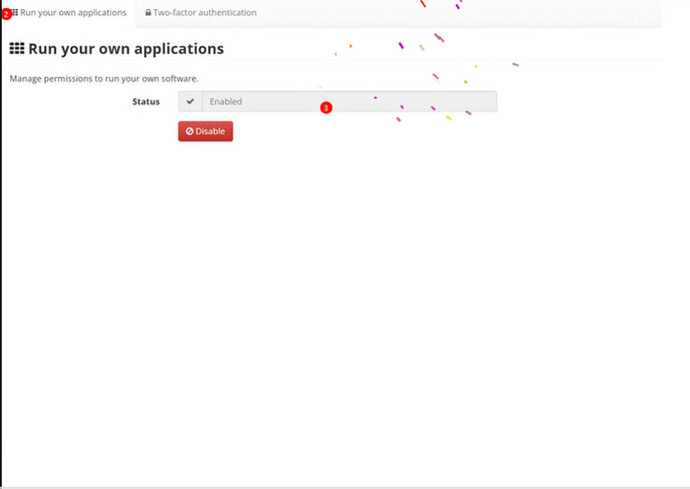
Task: Click the red Disable button
Action: [206, 131]
